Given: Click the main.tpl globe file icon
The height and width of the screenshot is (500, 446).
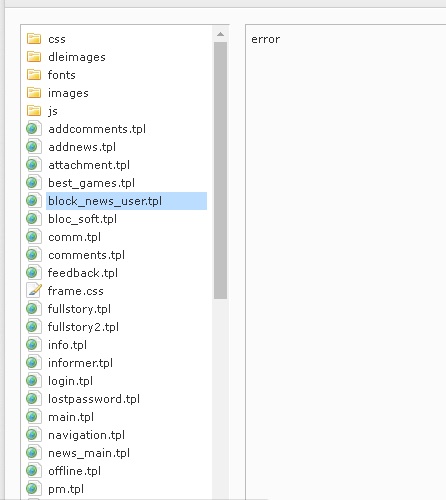Looking at the screenshot, I should (34, 417).
